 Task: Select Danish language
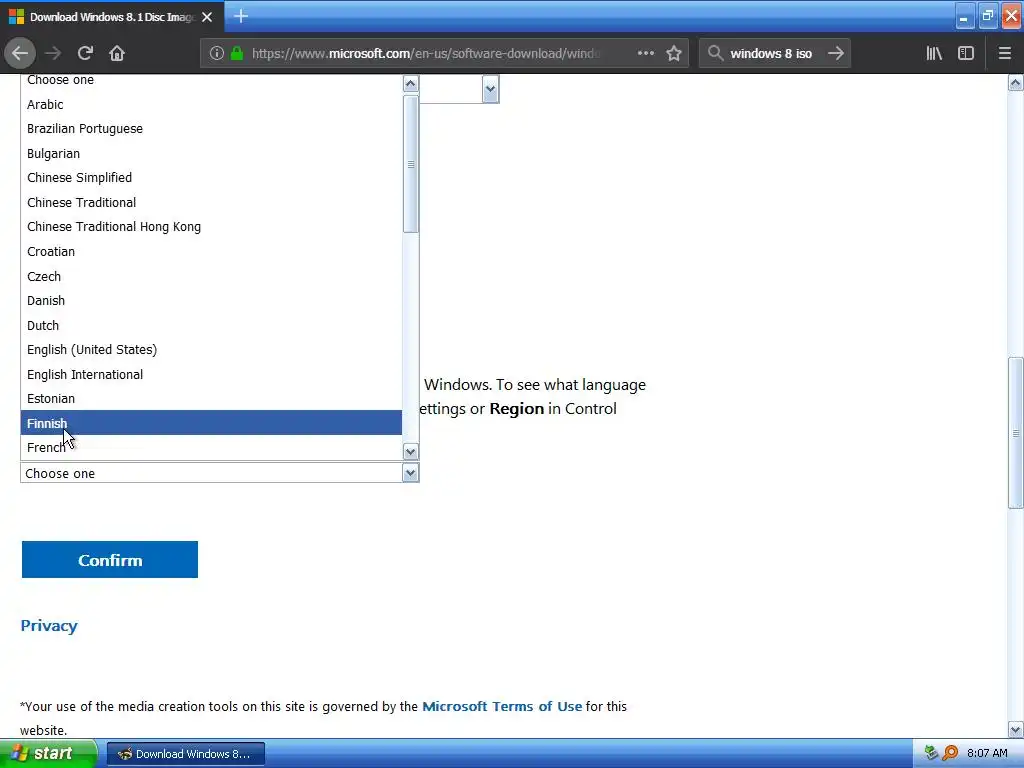click(211, 300)
